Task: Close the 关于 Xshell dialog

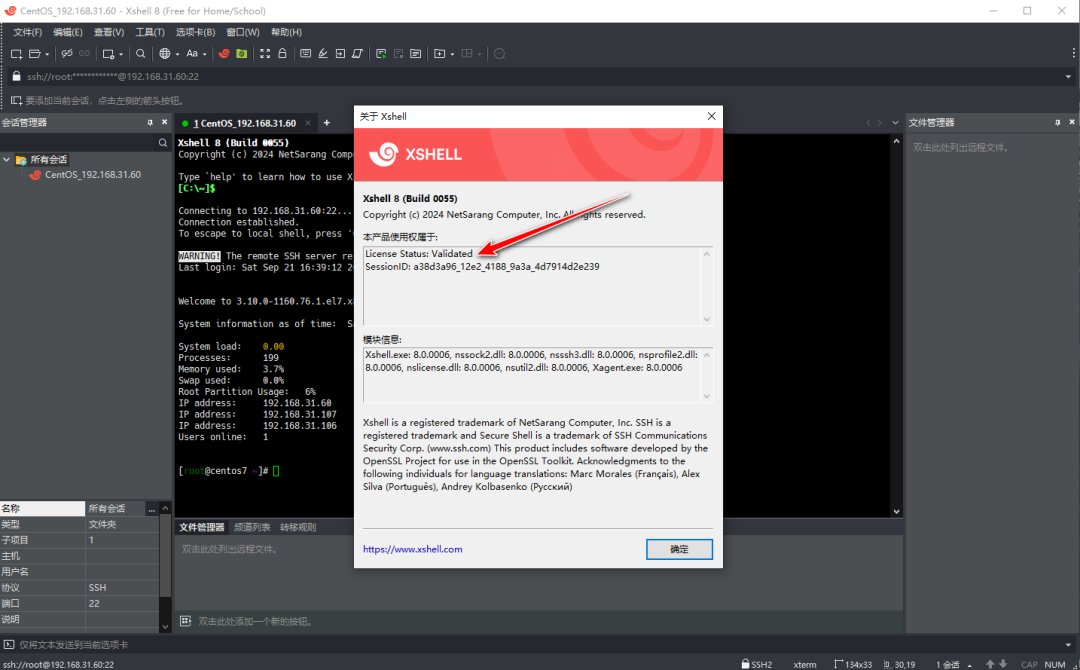Action: tap(712, 116)
